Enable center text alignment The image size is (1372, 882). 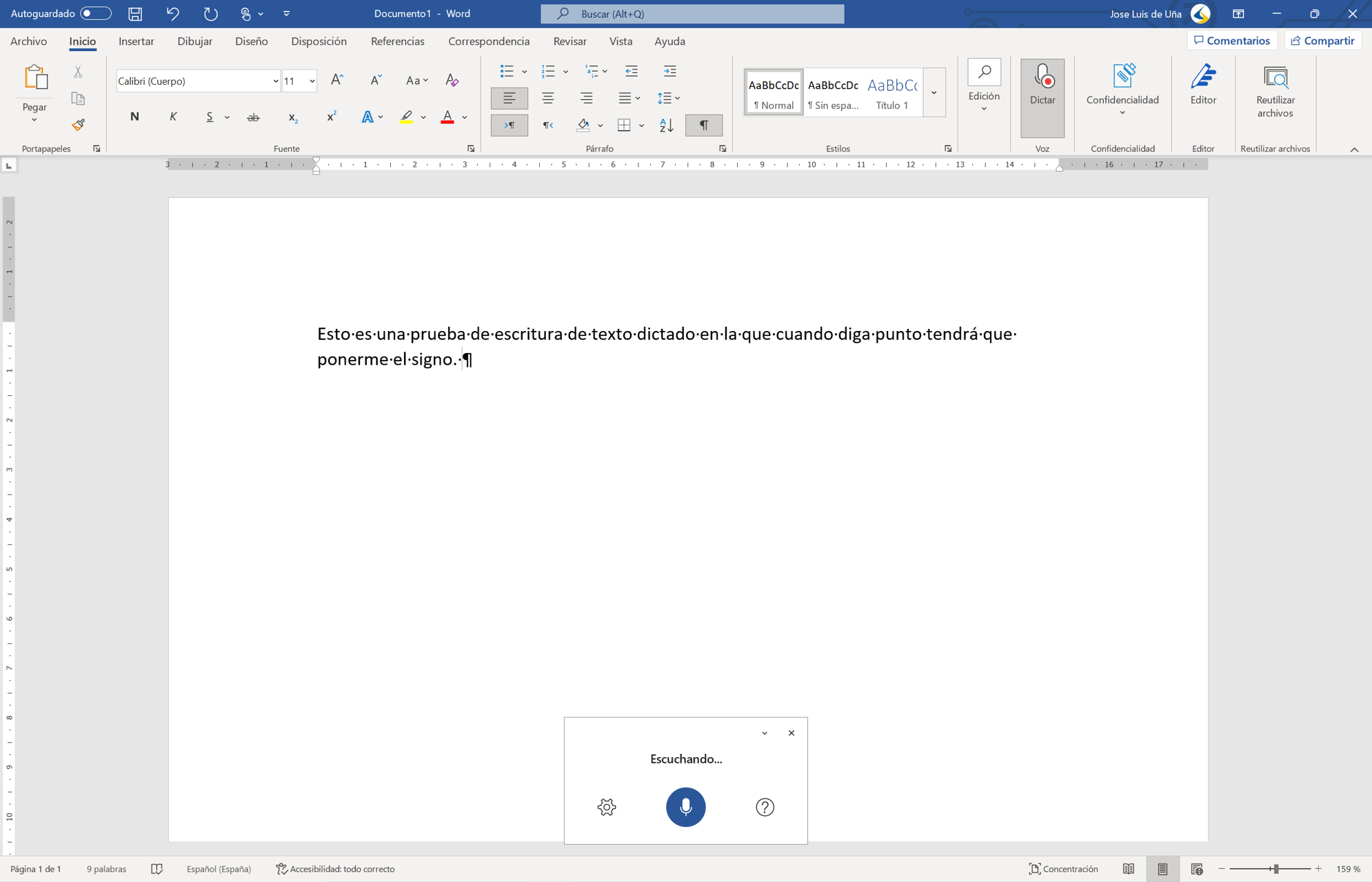[548, 98]
